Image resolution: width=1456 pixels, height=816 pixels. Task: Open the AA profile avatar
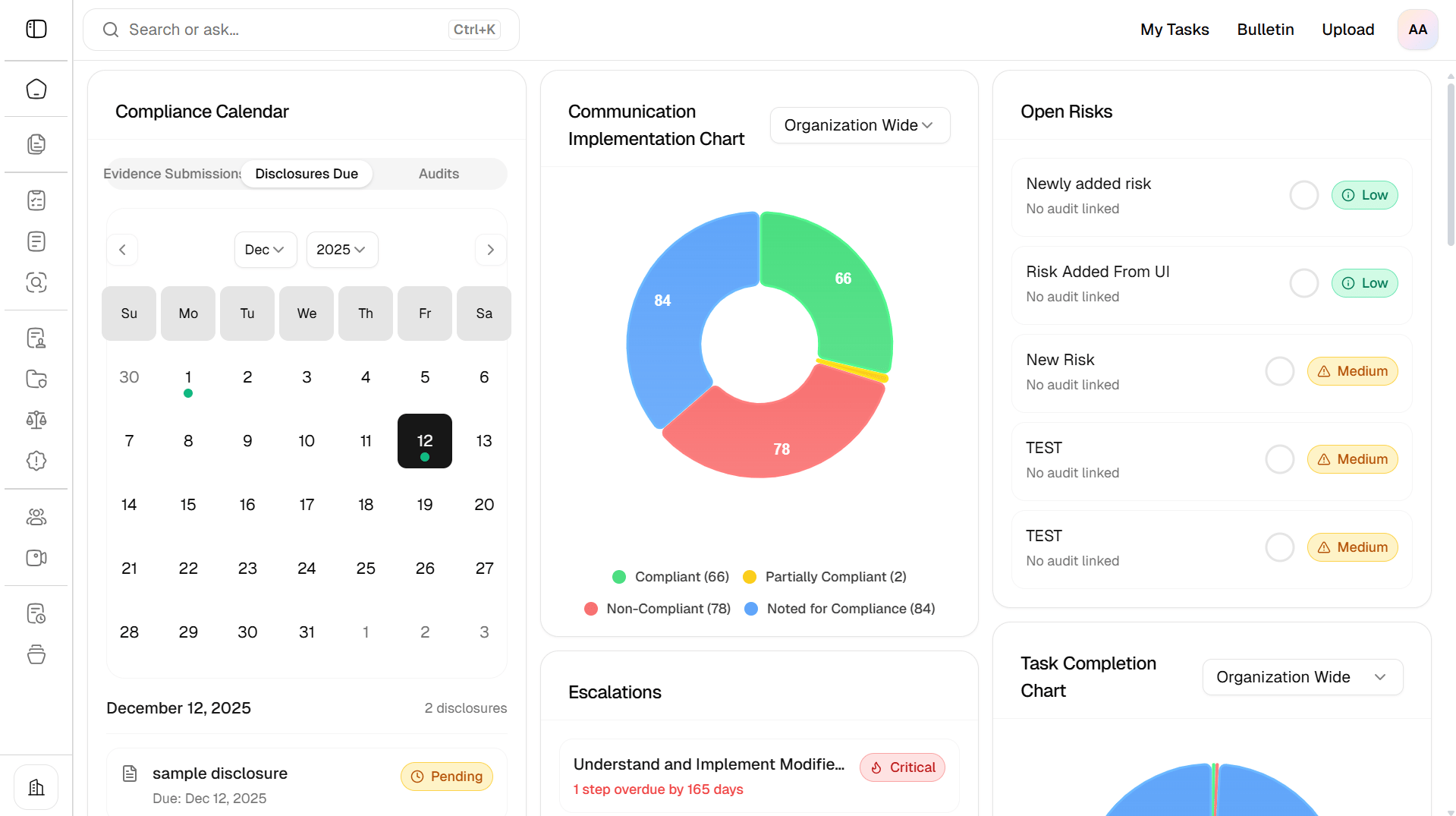(x=1417, y=30)
